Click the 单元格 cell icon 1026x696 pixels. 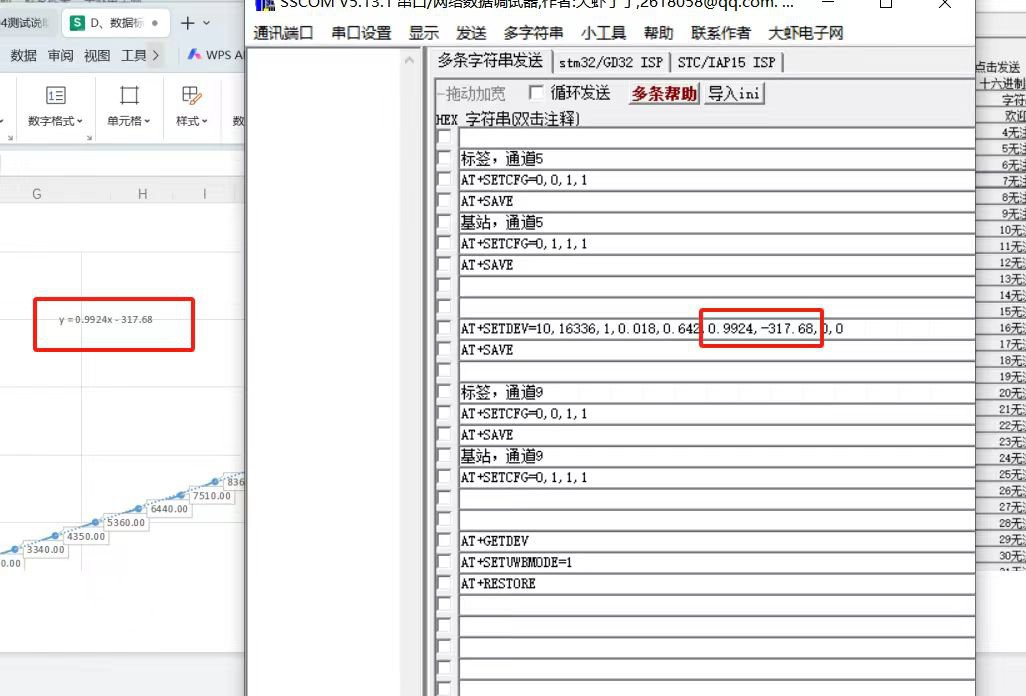129,96
